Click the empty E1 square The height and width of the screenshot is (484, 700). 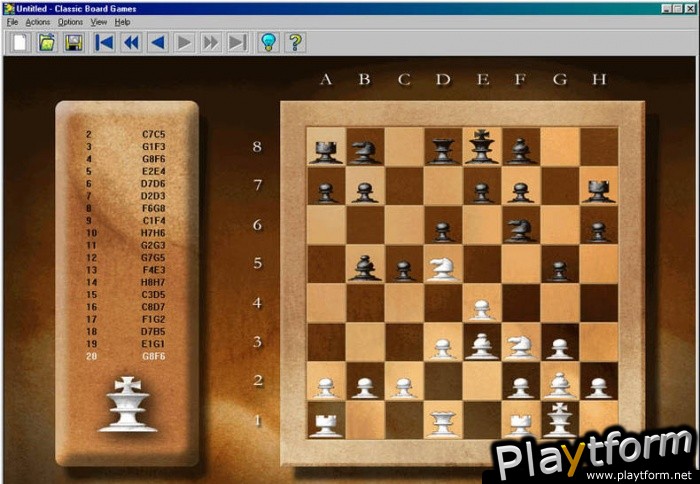coord(482,420)
